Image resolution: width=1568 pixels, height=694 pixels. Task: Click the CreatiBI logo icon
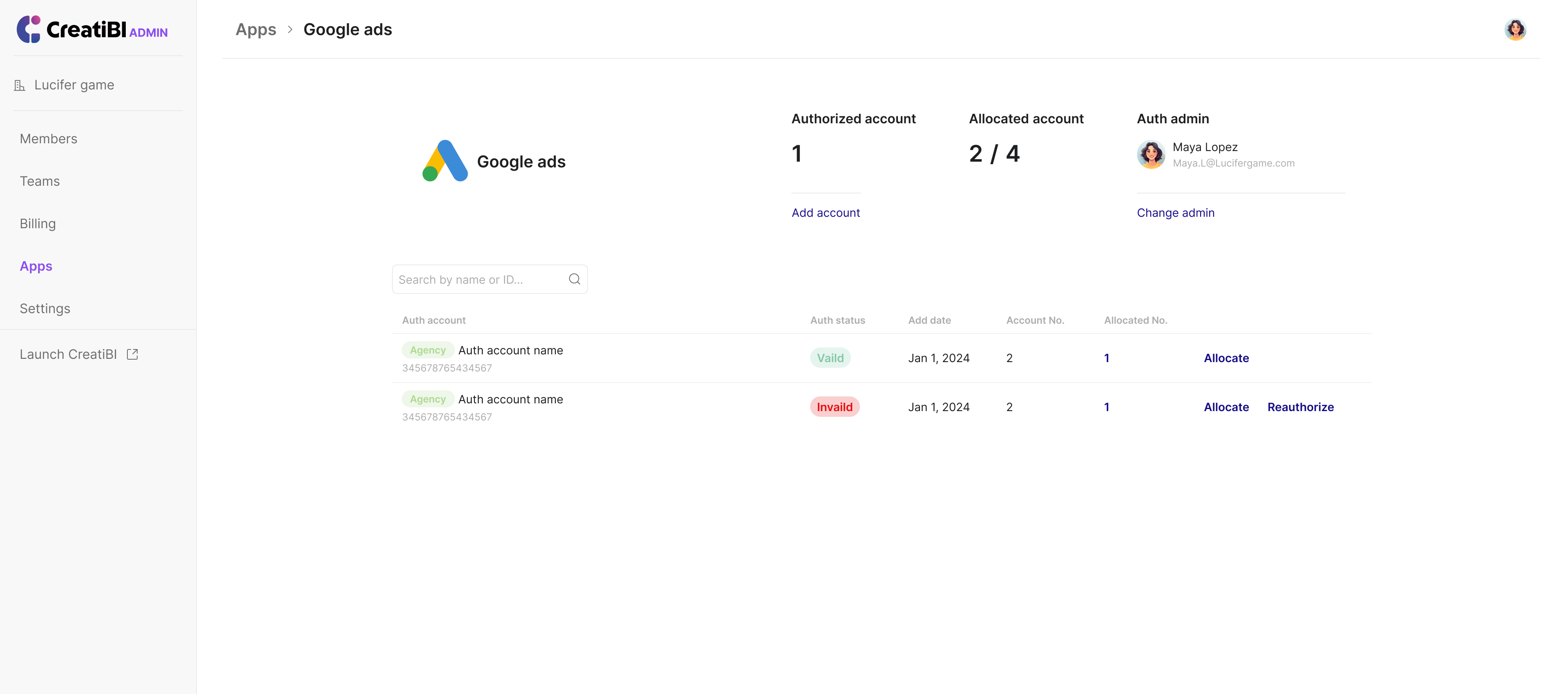point(28,29)
